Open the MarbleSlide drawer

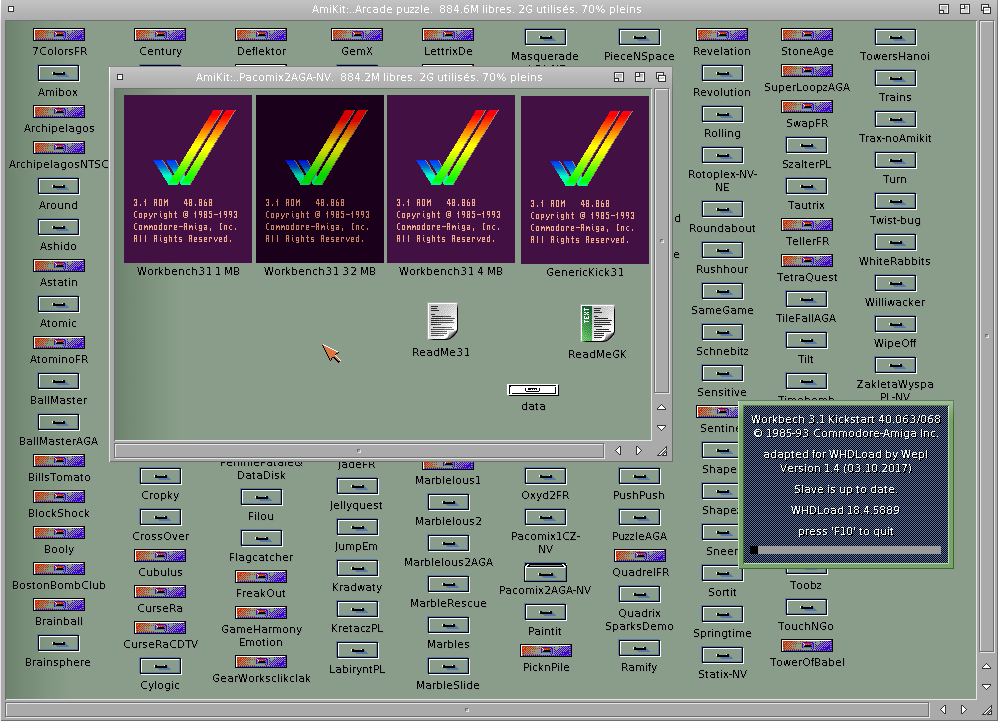(x=449, y=667)
